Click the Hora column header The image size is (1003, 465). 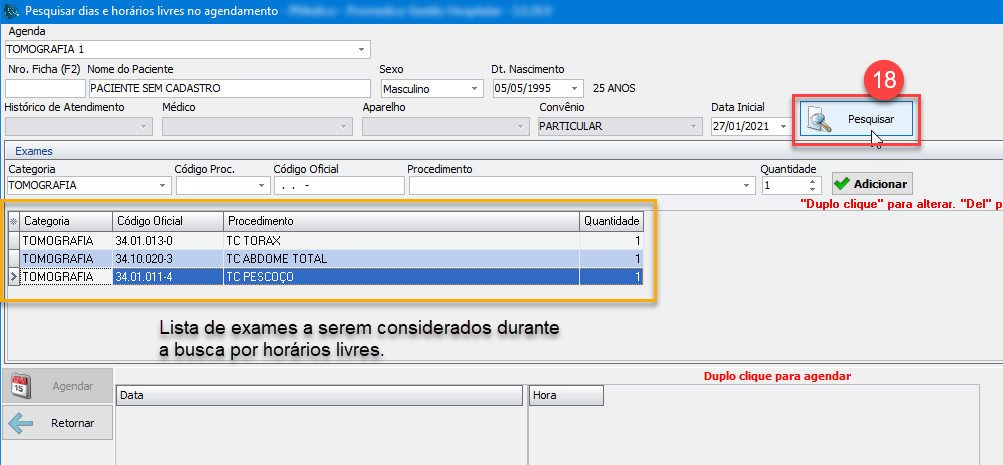click(566, 396)
